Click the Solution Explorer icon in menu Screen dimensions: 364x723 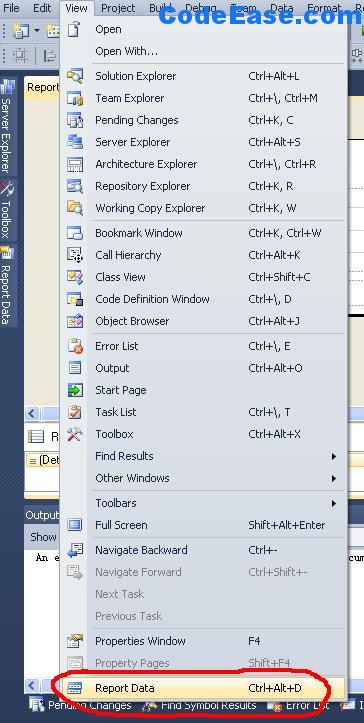point(75,76)
